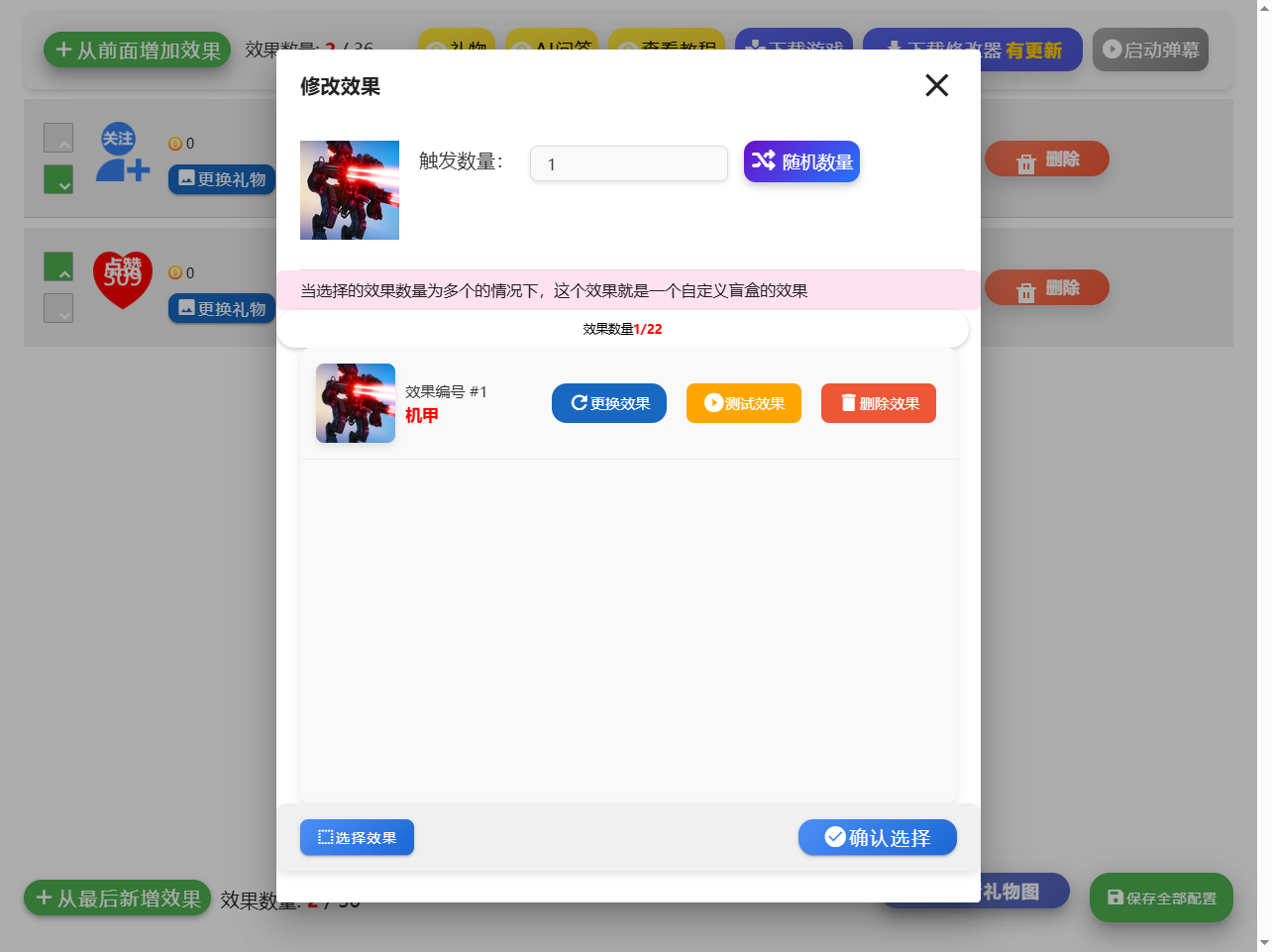Click the 启动弹幕 play button
The height and width of the screenshot is (952, 1272).
pos(1149,50)
